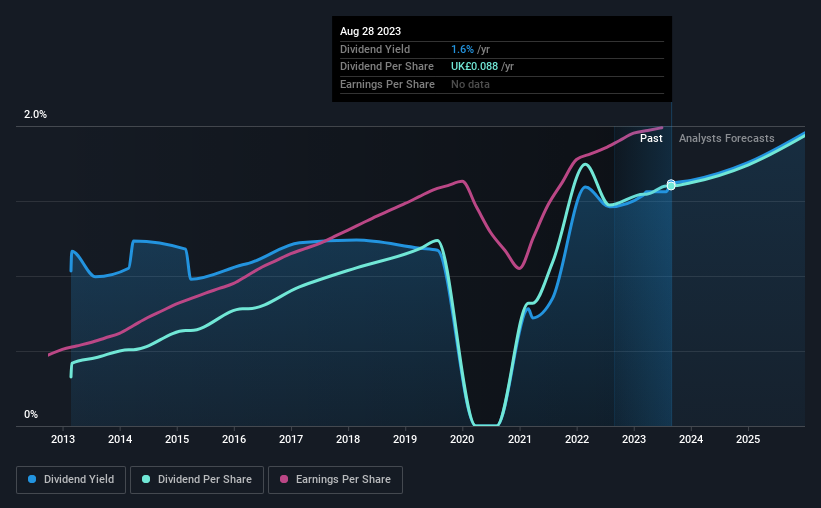The height and width of the screenshot is (508, 821).
Task: Click the 0% y-axis label
Action: (31, 414)
